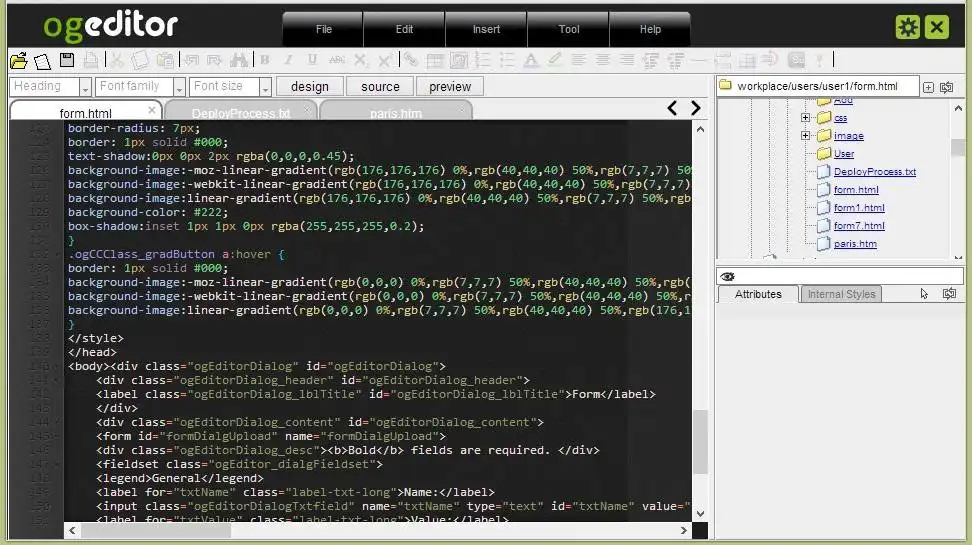Screen dimensions: 972x545
Task: Click the copy toolbar icon
Action: click(140, 60)
